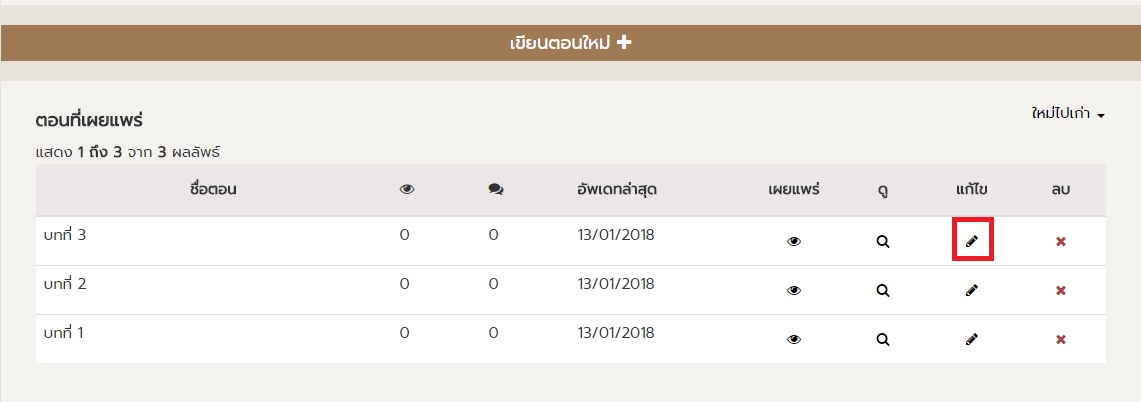Click the ชื่อตอน column header
Image resolution: width=1141 pixels, height=402 pixels.
pos(211,189)
